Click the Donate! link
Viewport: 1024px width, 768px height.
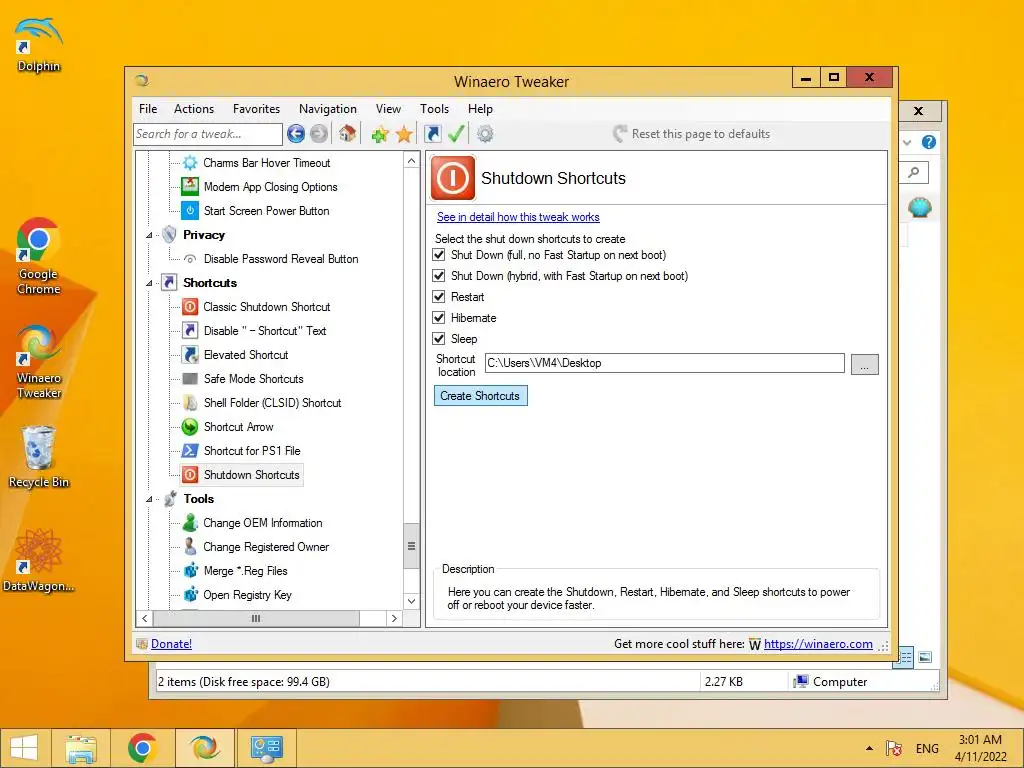click(x=171, y=644)
